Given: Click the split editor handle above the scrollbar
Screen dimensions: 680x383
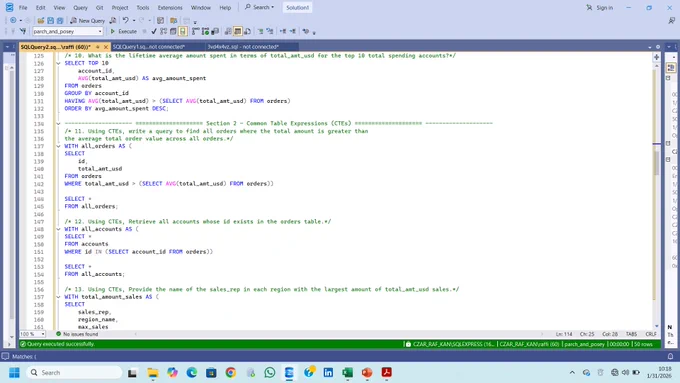Looking at the screenshot, I should coord(657,57).
